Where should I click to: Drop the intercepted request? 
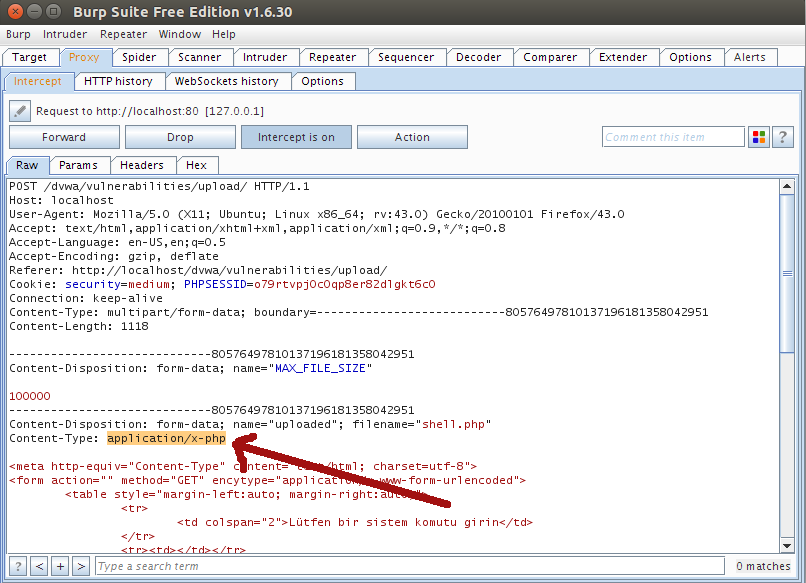pos(180,137)
